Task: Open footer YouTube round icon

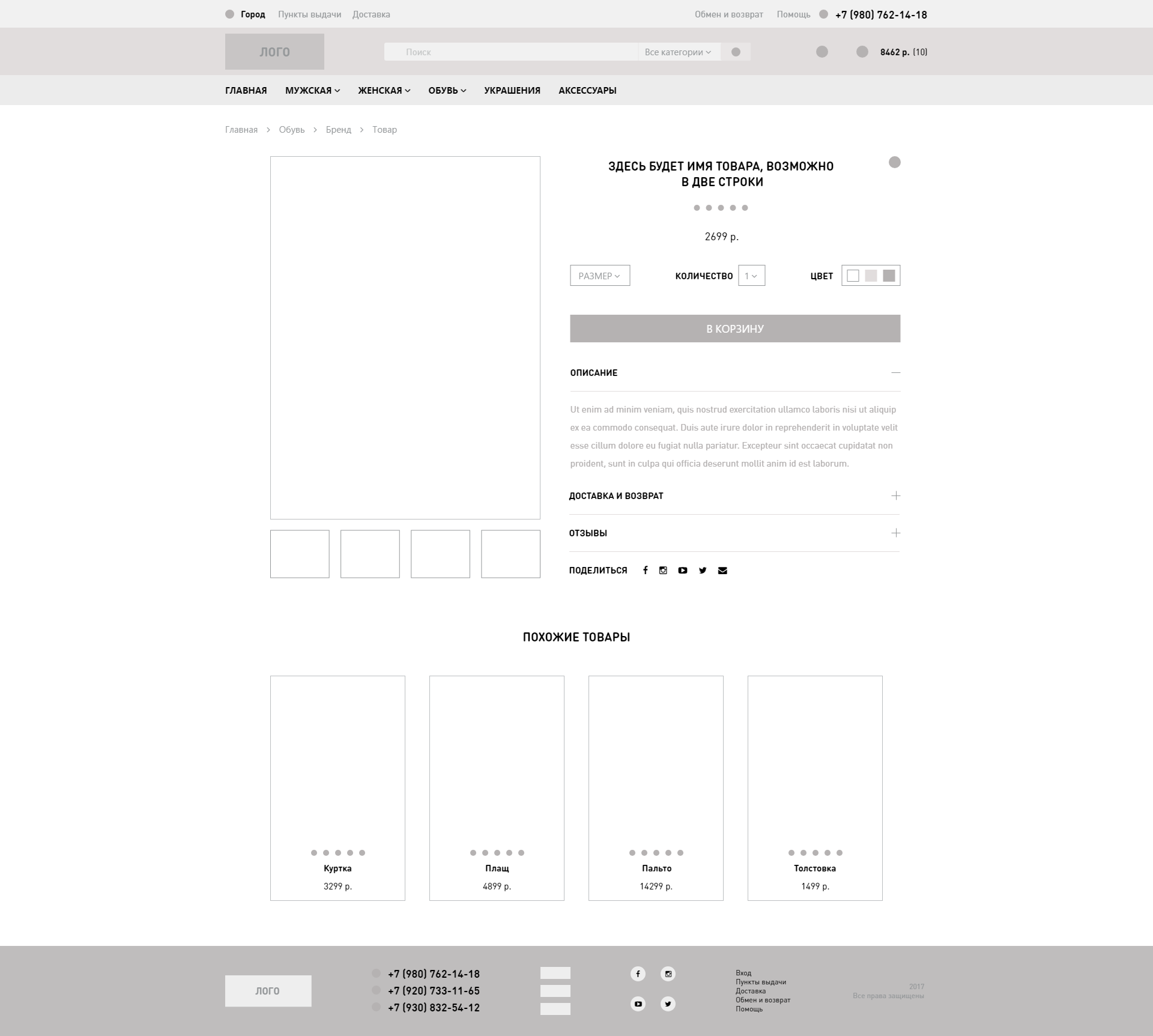Action: point(638,1004)
